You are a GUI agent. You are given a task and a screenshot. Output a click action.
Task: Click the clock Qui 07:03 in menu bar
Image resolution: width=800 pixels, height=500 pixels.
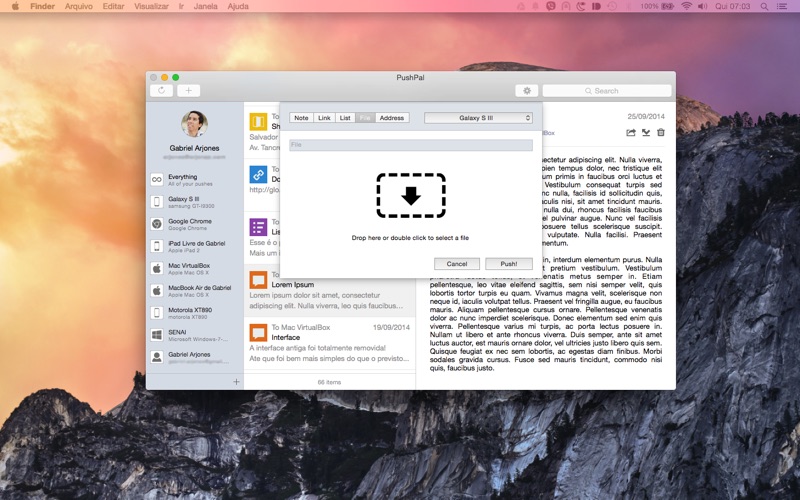click(x=732, y=6)
